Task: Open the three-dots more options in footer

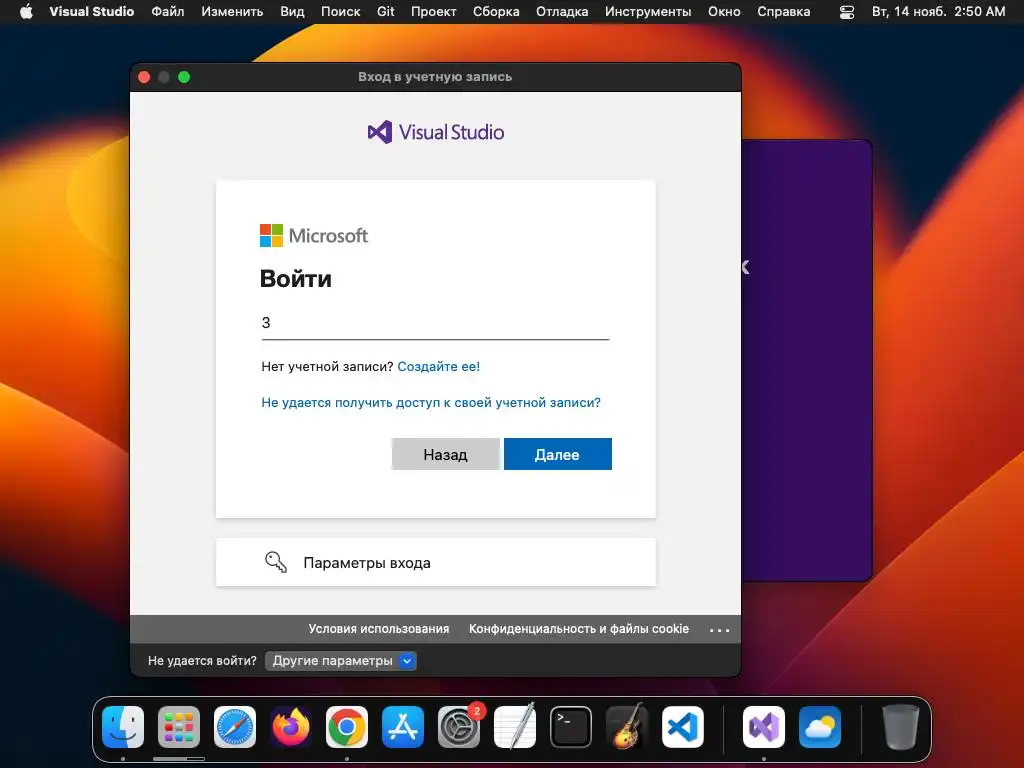Action: (x=719, y=630)
